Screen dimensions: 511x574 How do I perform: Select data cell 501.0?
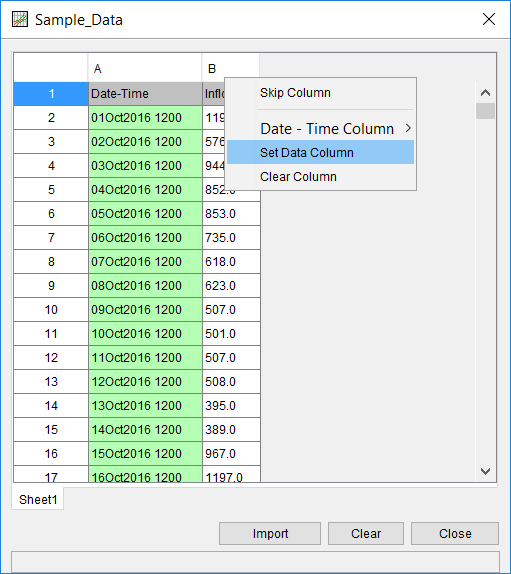(231, 333)
